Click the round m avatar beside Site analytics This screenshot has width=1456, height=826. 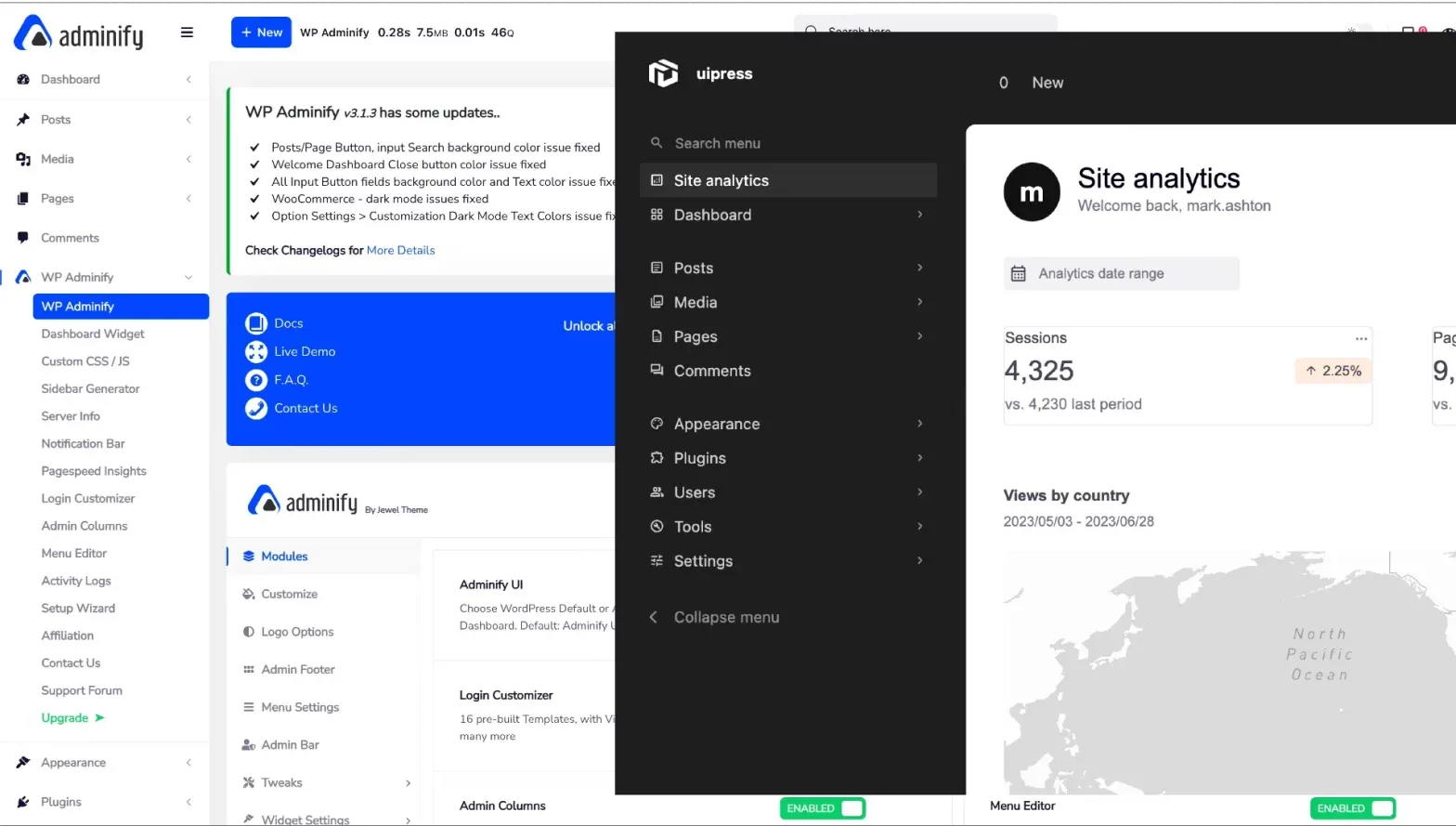pyautogui.click(x=1032, y=192)
